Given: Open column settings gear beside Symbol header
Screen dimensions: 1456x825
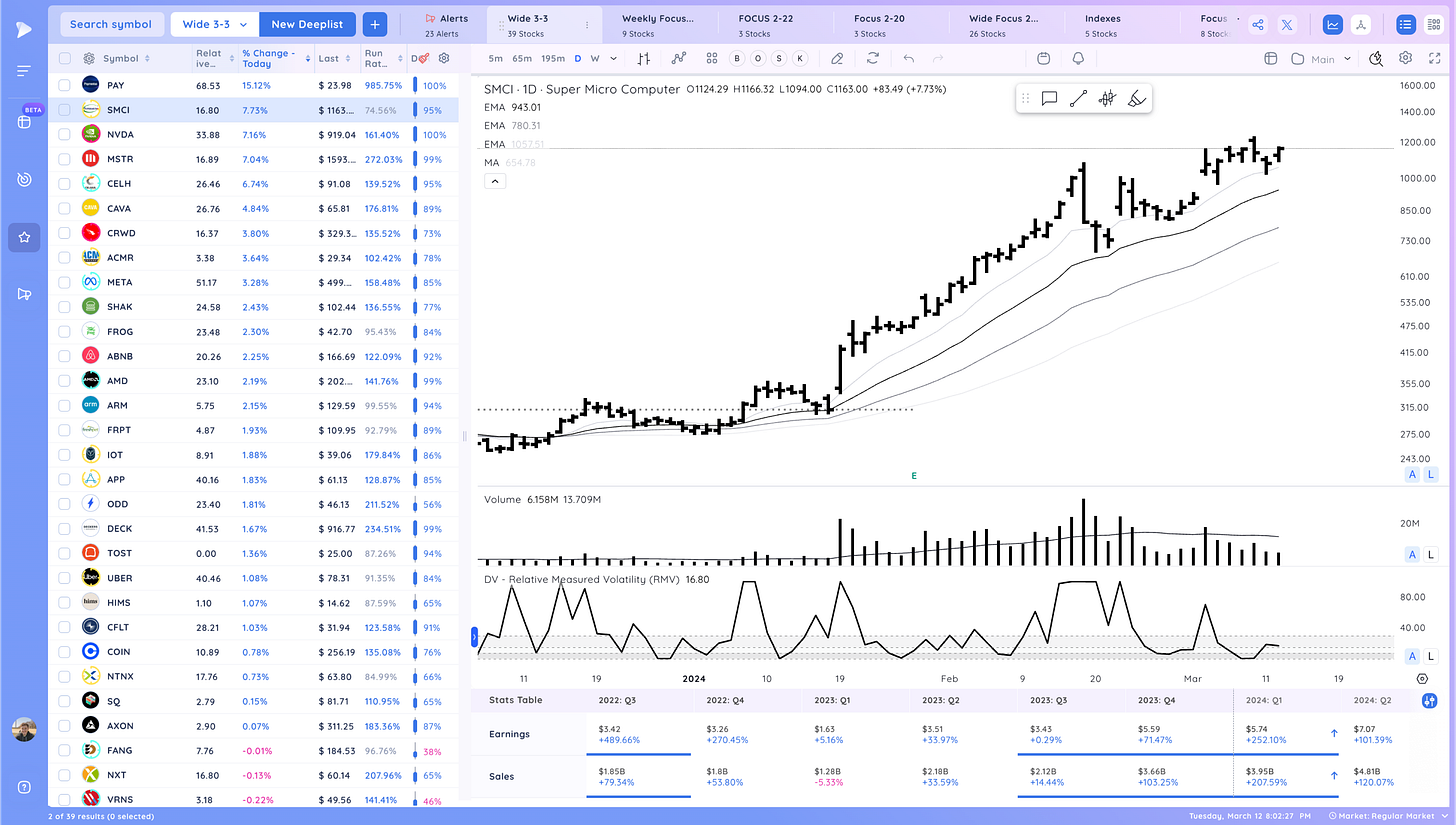Looking at the screenshot, I should (89, 59).
